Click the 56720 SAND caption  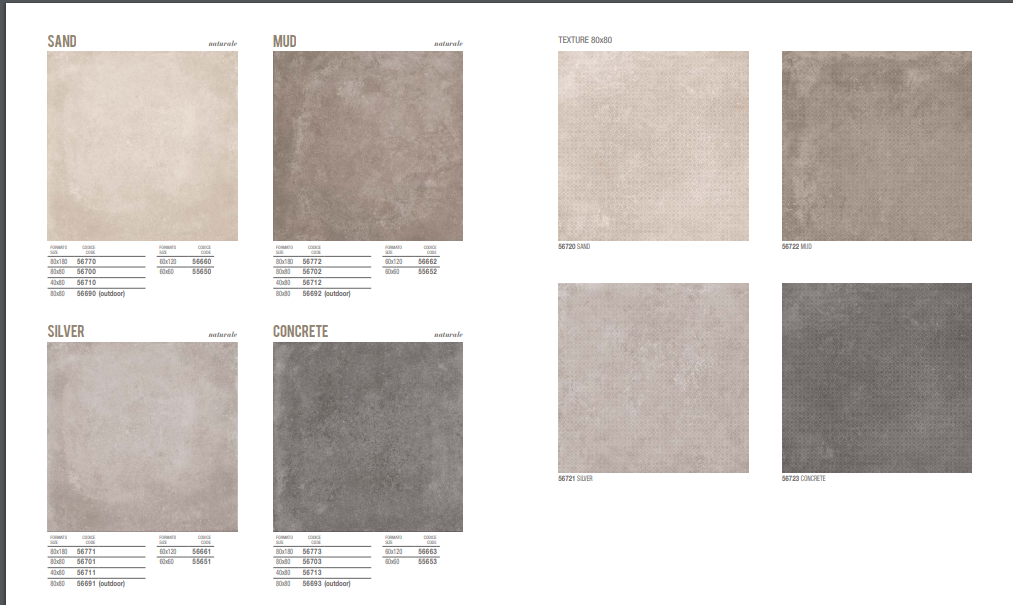tap(574, 246)
